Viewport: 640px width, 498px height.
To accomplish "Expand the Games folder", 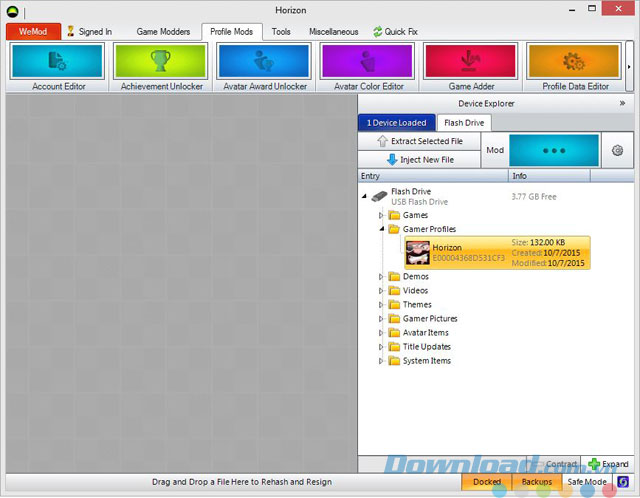I will click(x=381, y=215).
